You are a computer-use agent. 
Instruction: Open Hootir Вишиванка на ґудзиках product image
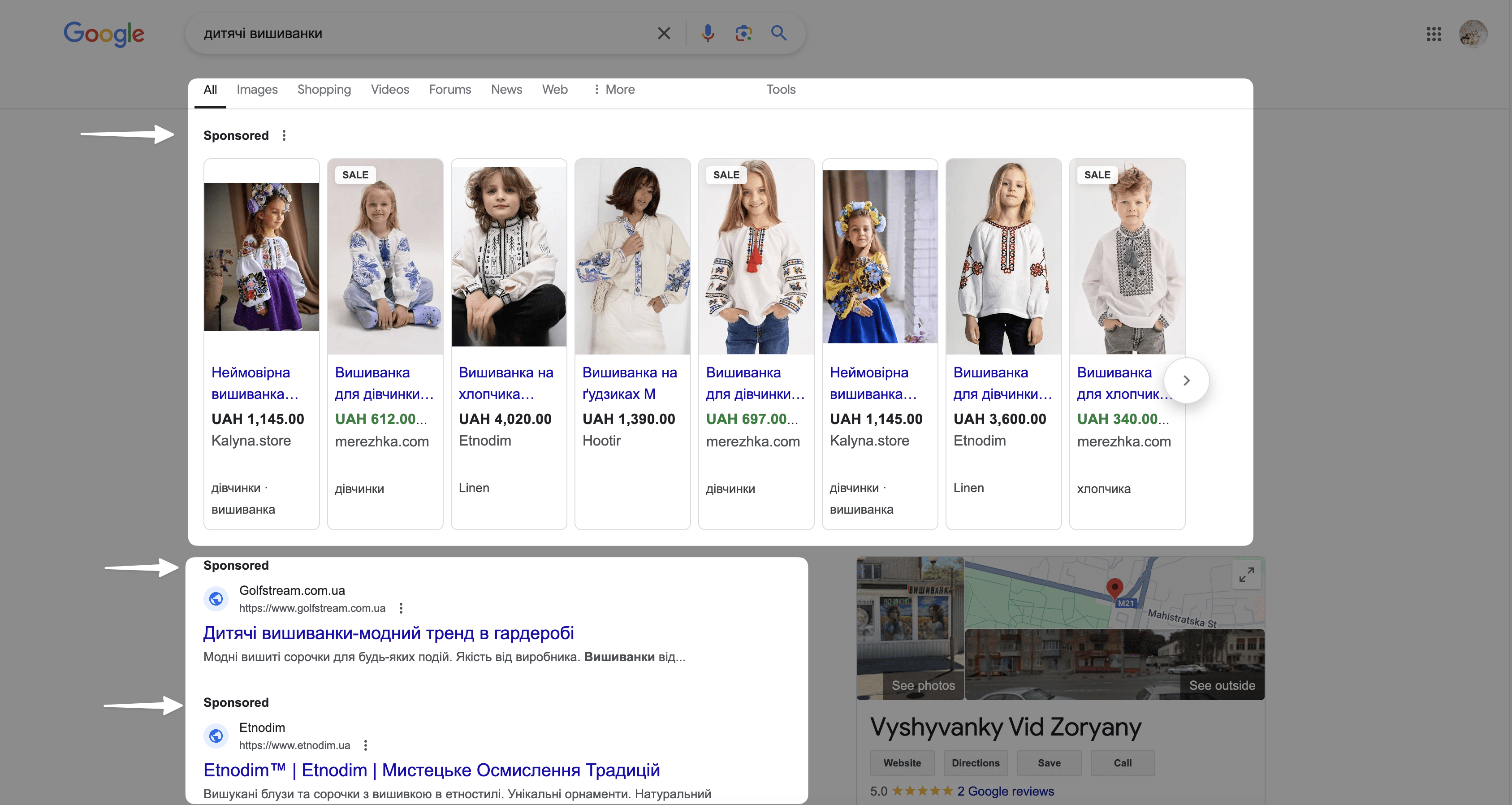633,256
